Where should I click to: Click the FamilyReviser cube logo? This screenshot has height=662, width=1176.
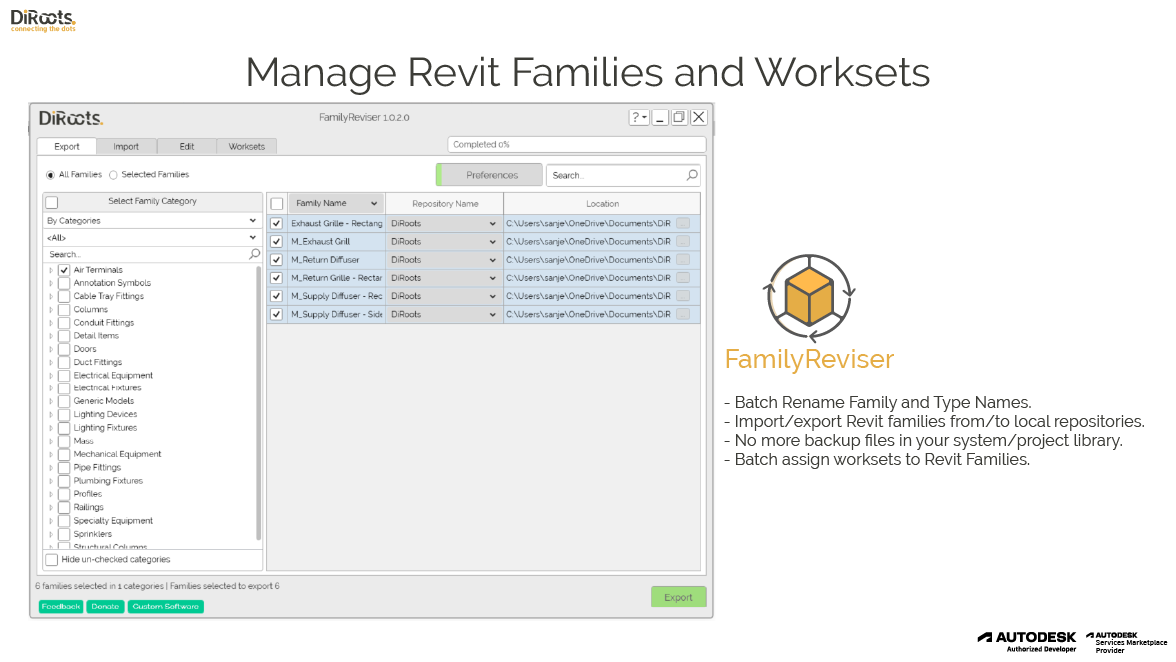[x=809, y=298]
